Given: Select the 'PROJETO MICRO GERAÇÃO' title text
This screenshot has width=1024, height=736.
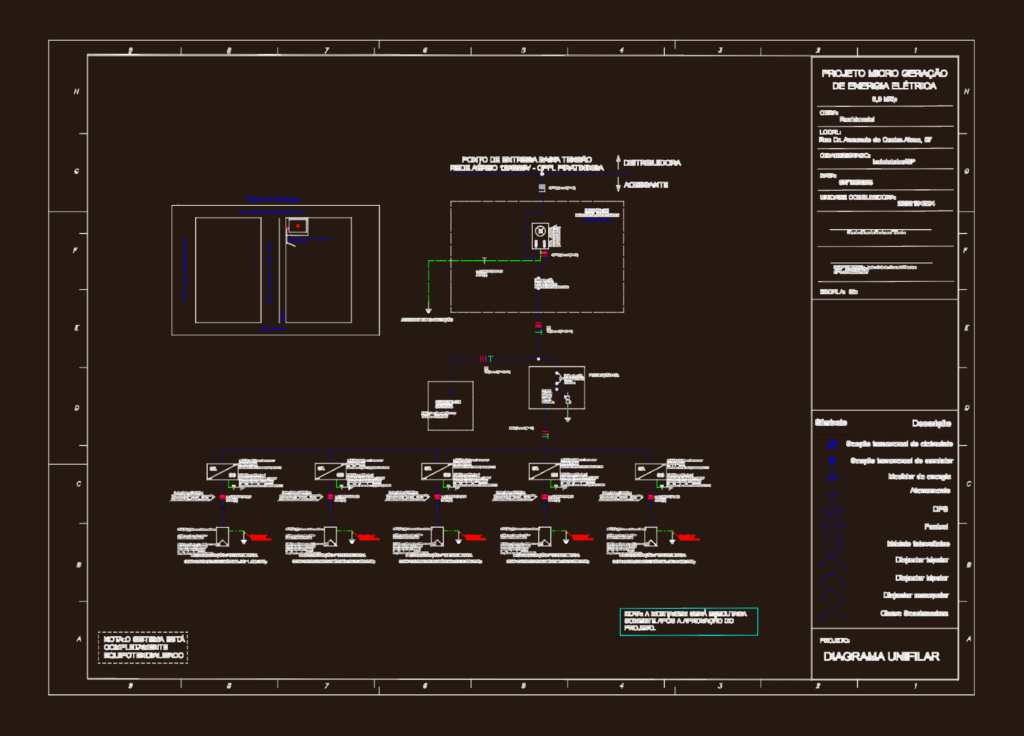Looking at the screenshot, I should tap(884, 73).
